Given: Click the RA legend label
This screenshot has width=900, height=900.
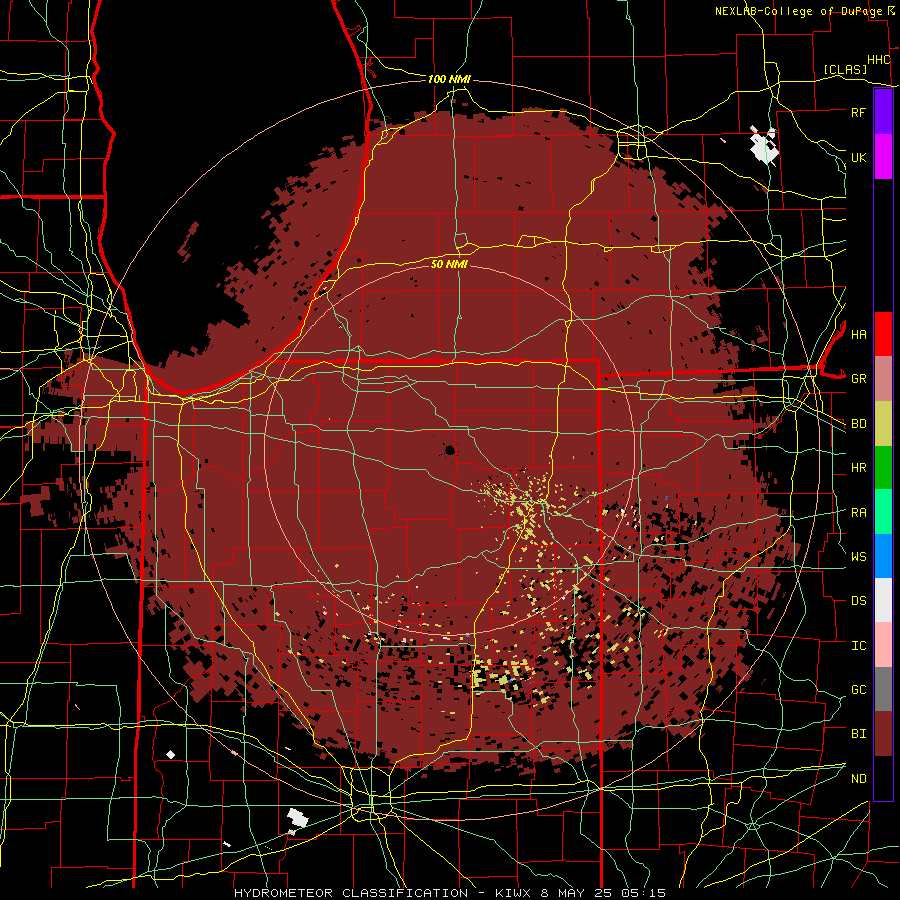Looking at the screenshot, I should (858, 513).
